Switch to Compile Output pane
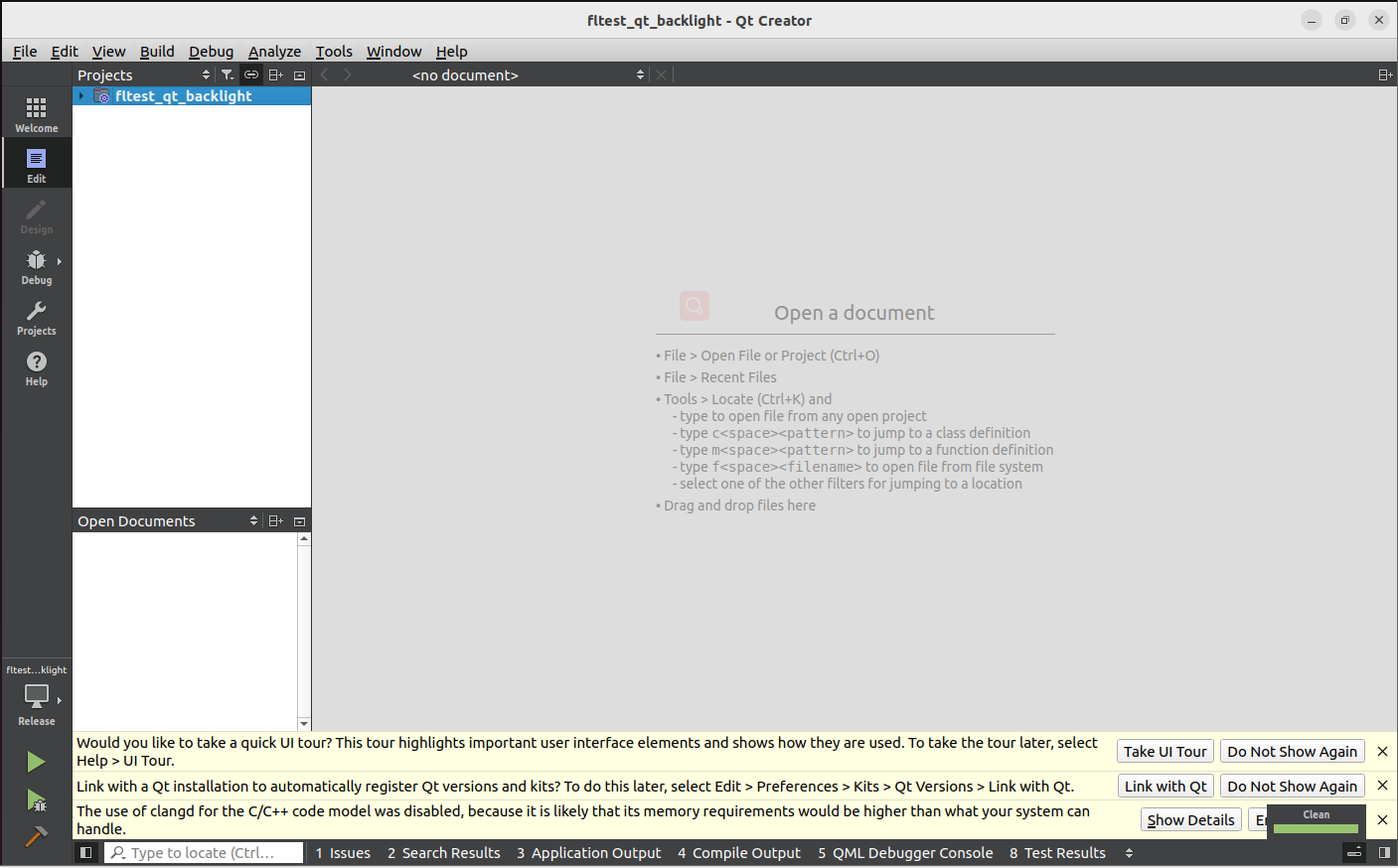Viewport: 1398px width, 868px height. tap(738, 853)
